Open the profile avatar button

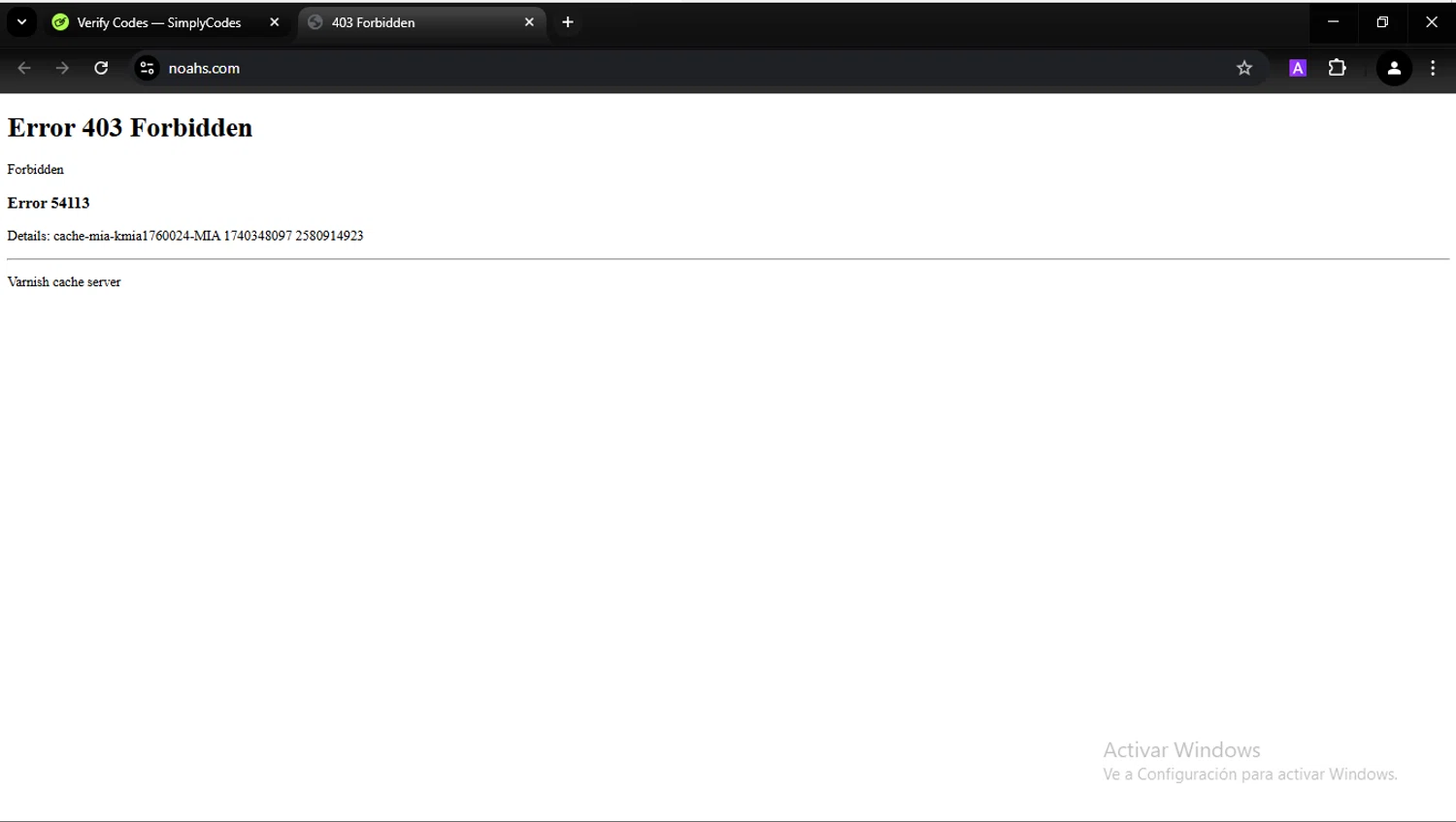[1394, 68]
